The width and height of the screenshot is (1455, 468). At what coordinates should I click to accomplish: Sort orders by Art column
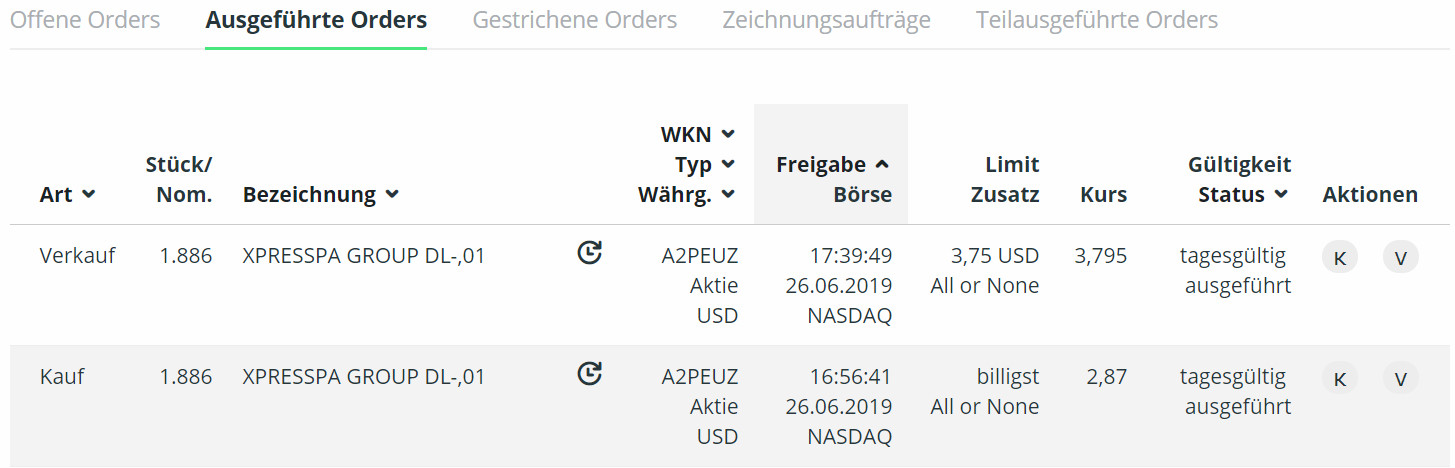[67, 195]
